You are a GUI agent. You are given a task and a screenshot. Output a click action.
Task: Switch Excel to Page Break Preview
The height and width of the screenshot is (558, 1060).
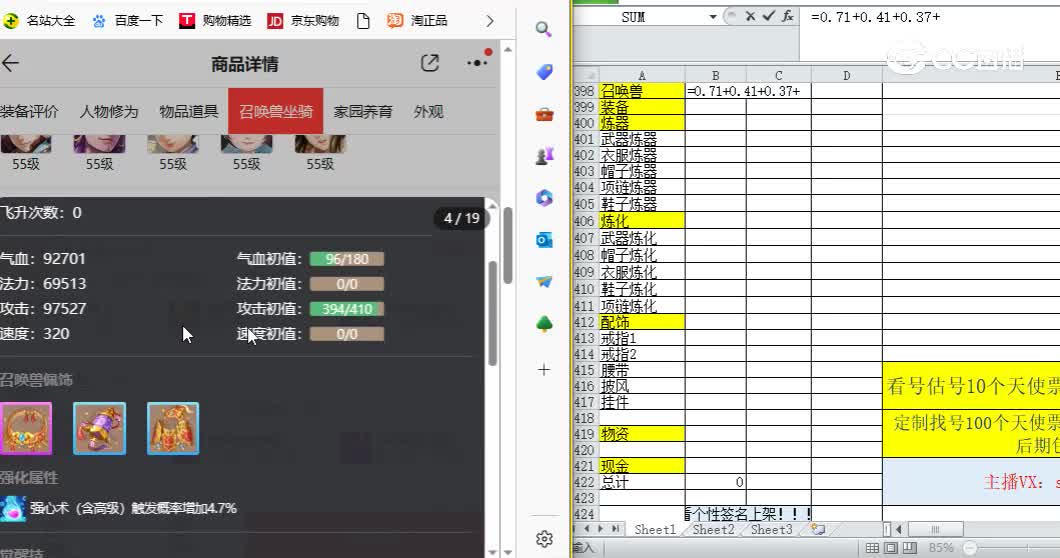pyautogui.click(x=909, y=548)
